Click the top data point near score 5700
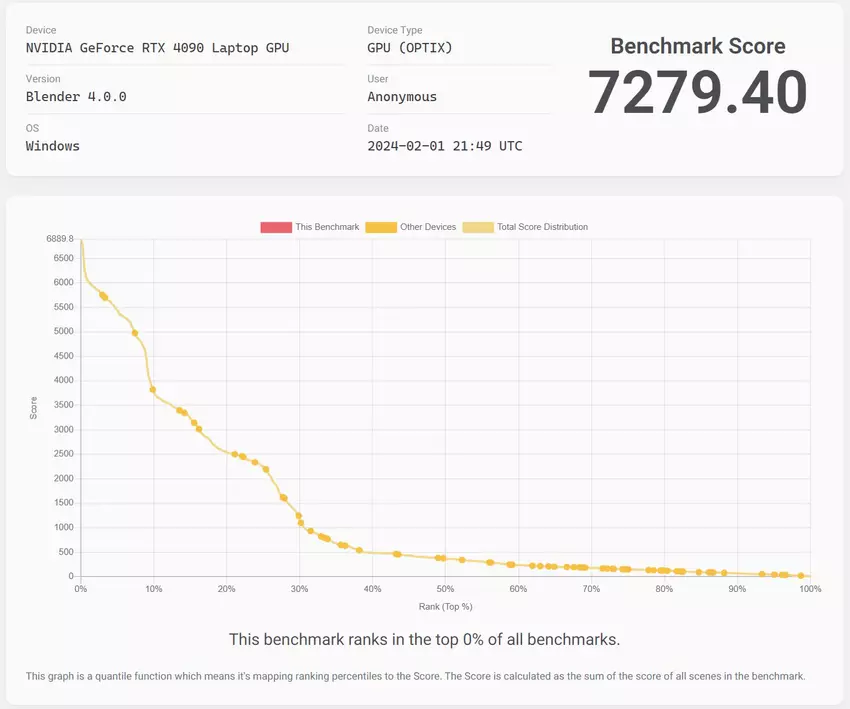 tap(102, 295)
